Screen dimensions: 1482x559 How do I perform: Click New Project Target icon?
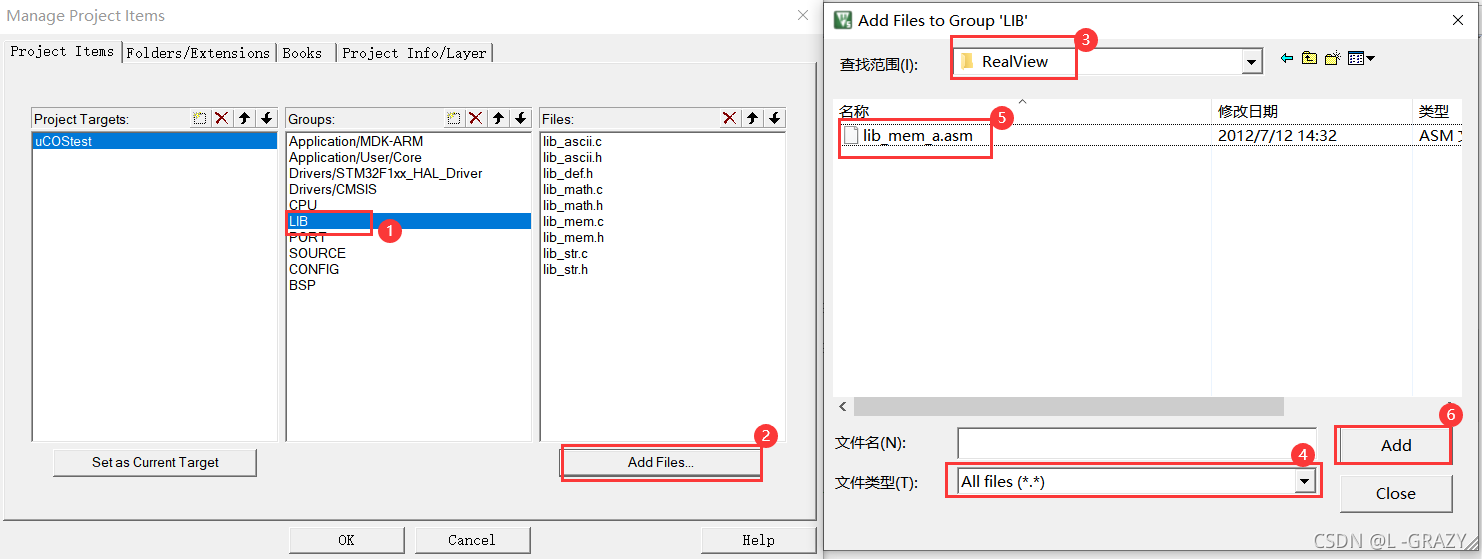[200, 118]
